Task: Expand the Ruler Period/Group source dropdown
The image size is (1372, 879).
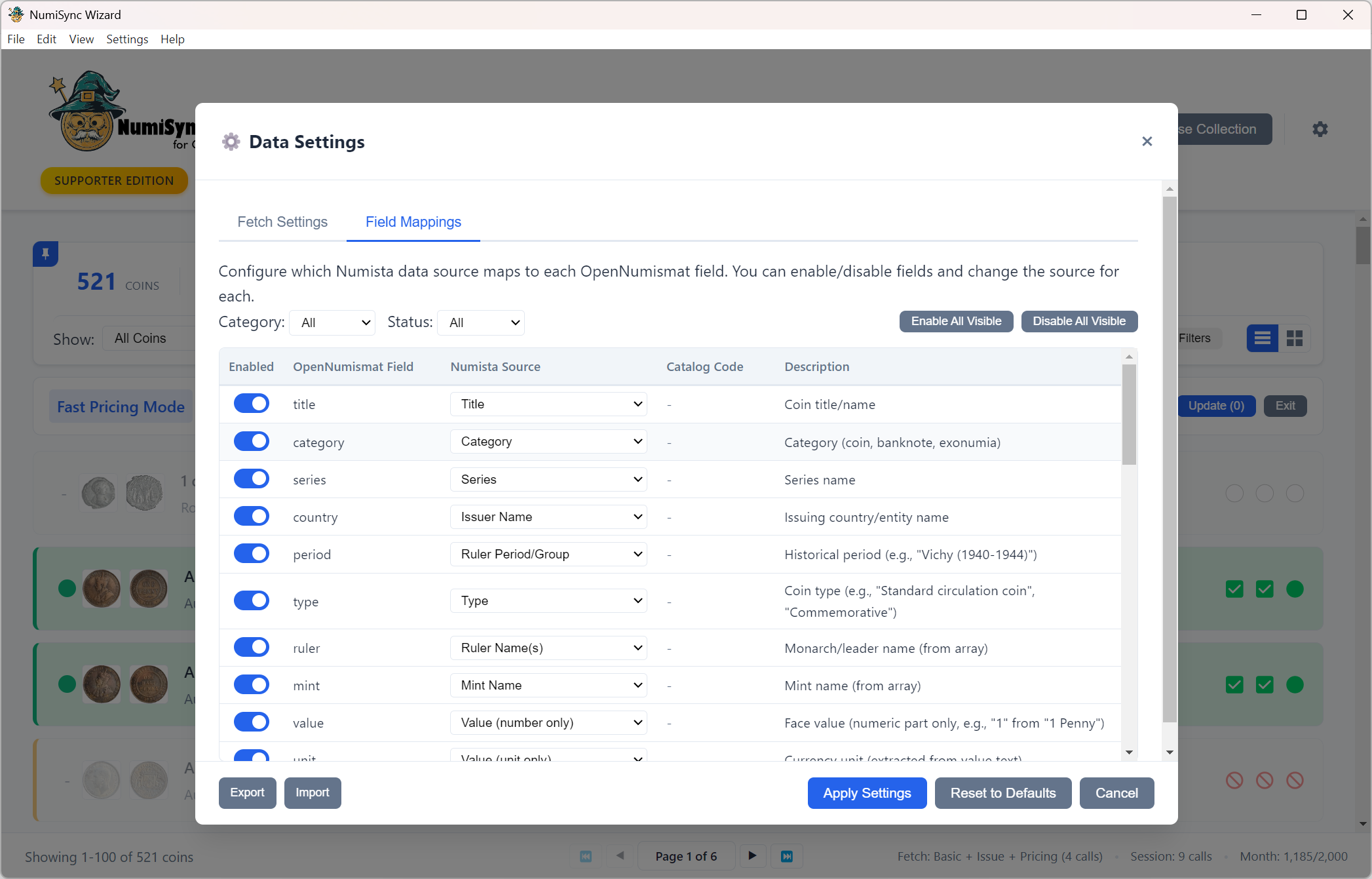Action: [548, 555]
